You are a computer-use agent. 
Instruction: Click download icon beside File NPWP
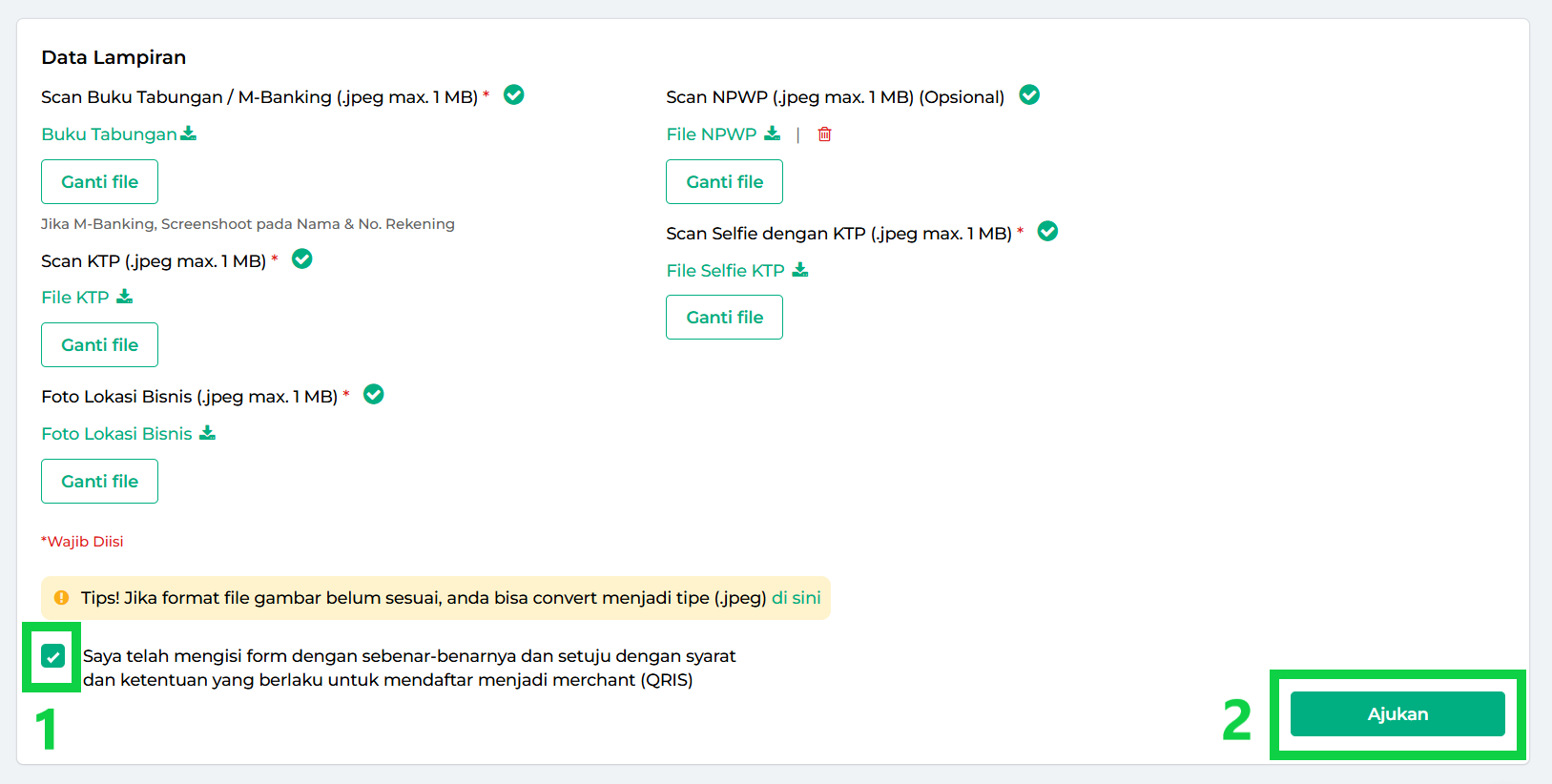[772, 134]
